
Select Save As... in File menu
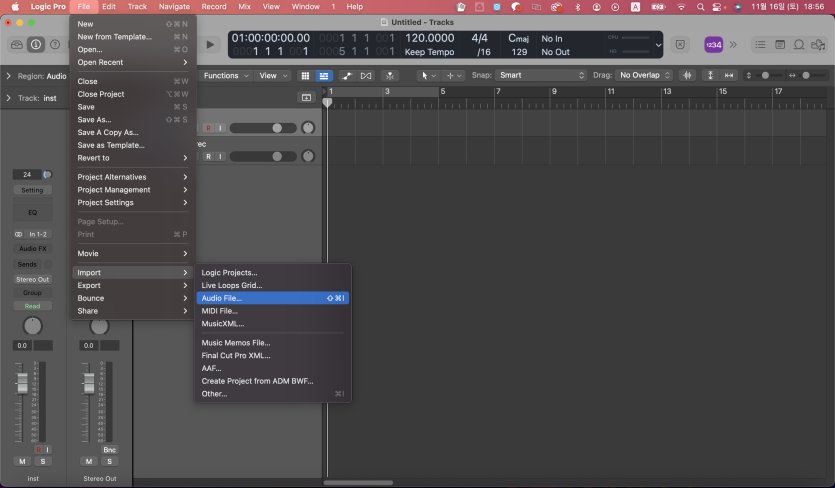click(94, 120)
